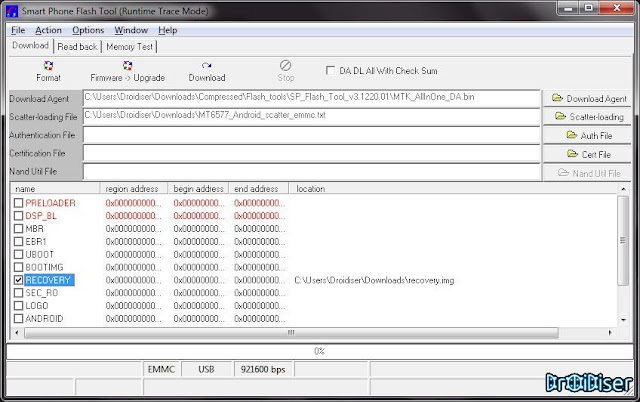The height and width of the screenshot is (402, 640).
Task: Open the Cert File browser
Action: [587, 154]
